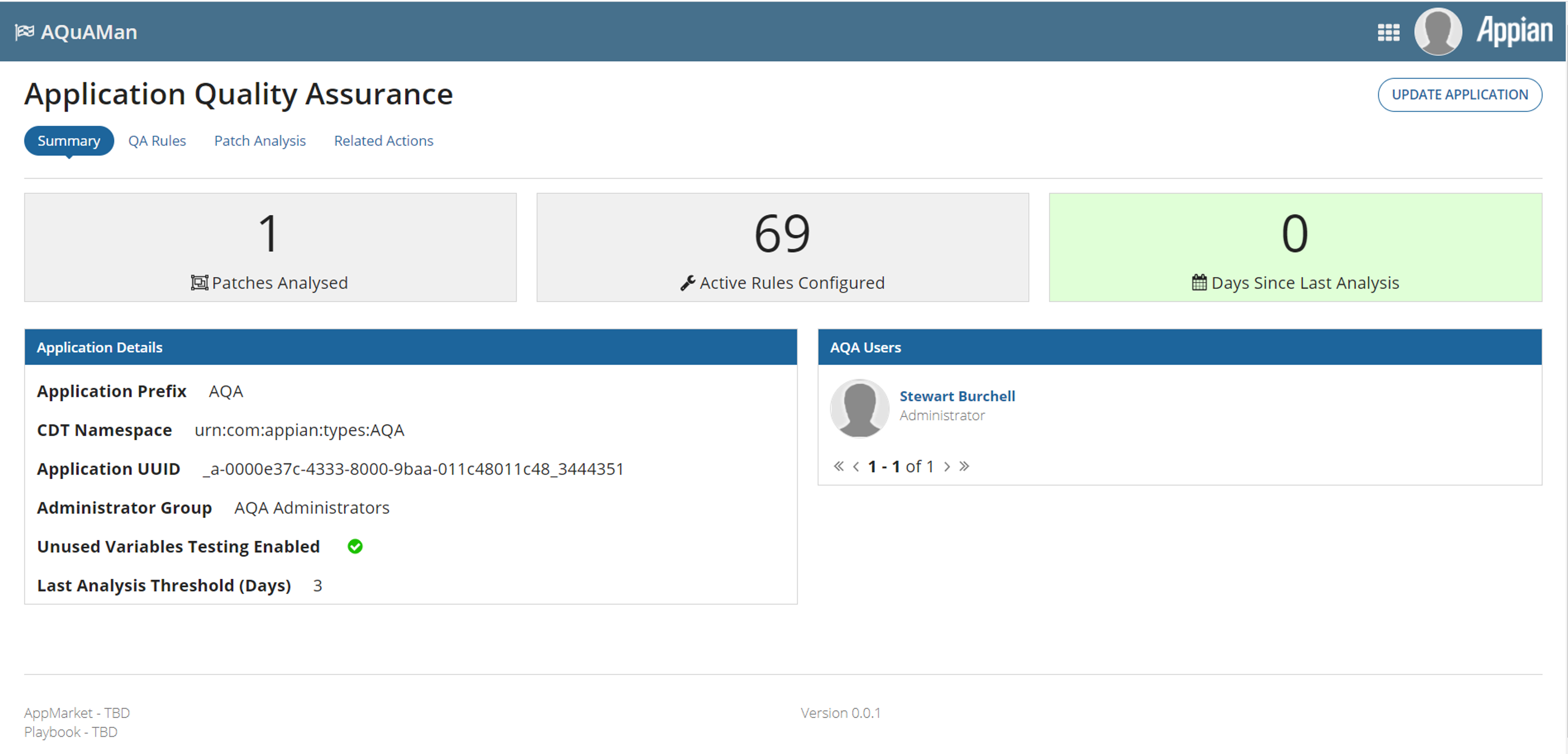Click the AQA Users panel header
Image resolution: width=1568 pixels, height=754 pixels.
[1180, 347]
